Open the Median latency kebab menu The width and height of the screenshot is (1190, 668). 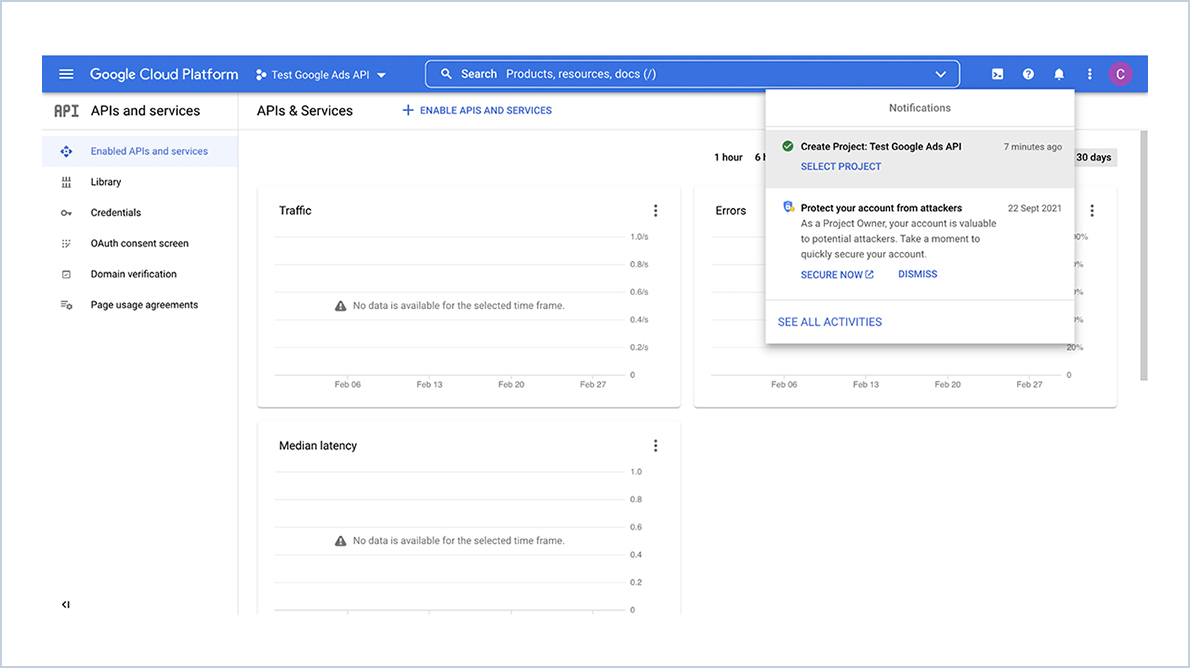click(656, 445)
